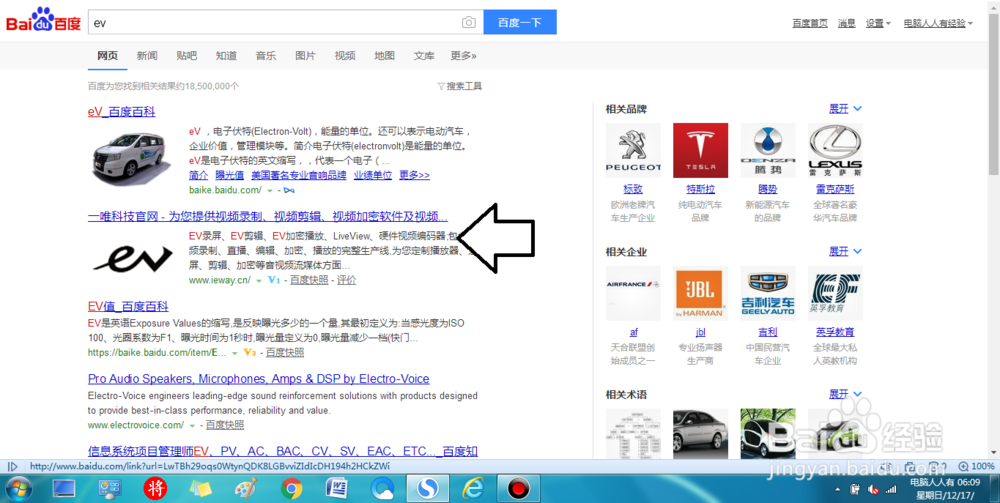Open the 电脑人人有经验 account dropdown
The image size is (1000, 503).
click(x=938, y=23)
